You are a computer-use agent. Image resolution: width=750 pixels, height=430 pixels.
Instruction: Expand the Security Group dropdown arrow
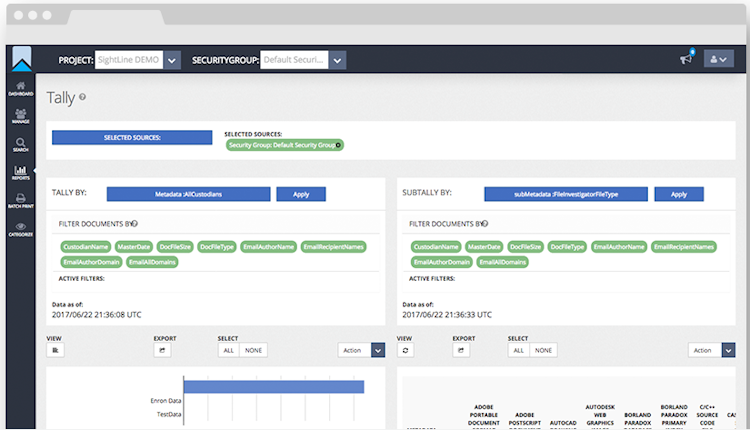coord(337,60)
